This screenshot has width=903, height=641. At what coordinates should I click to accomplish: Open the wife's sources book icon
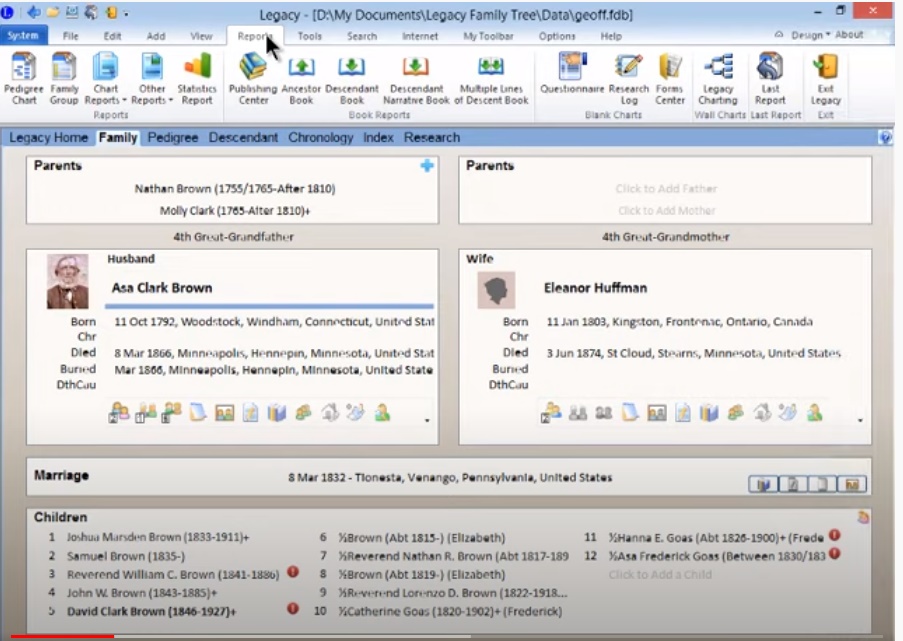pos(709,413)
